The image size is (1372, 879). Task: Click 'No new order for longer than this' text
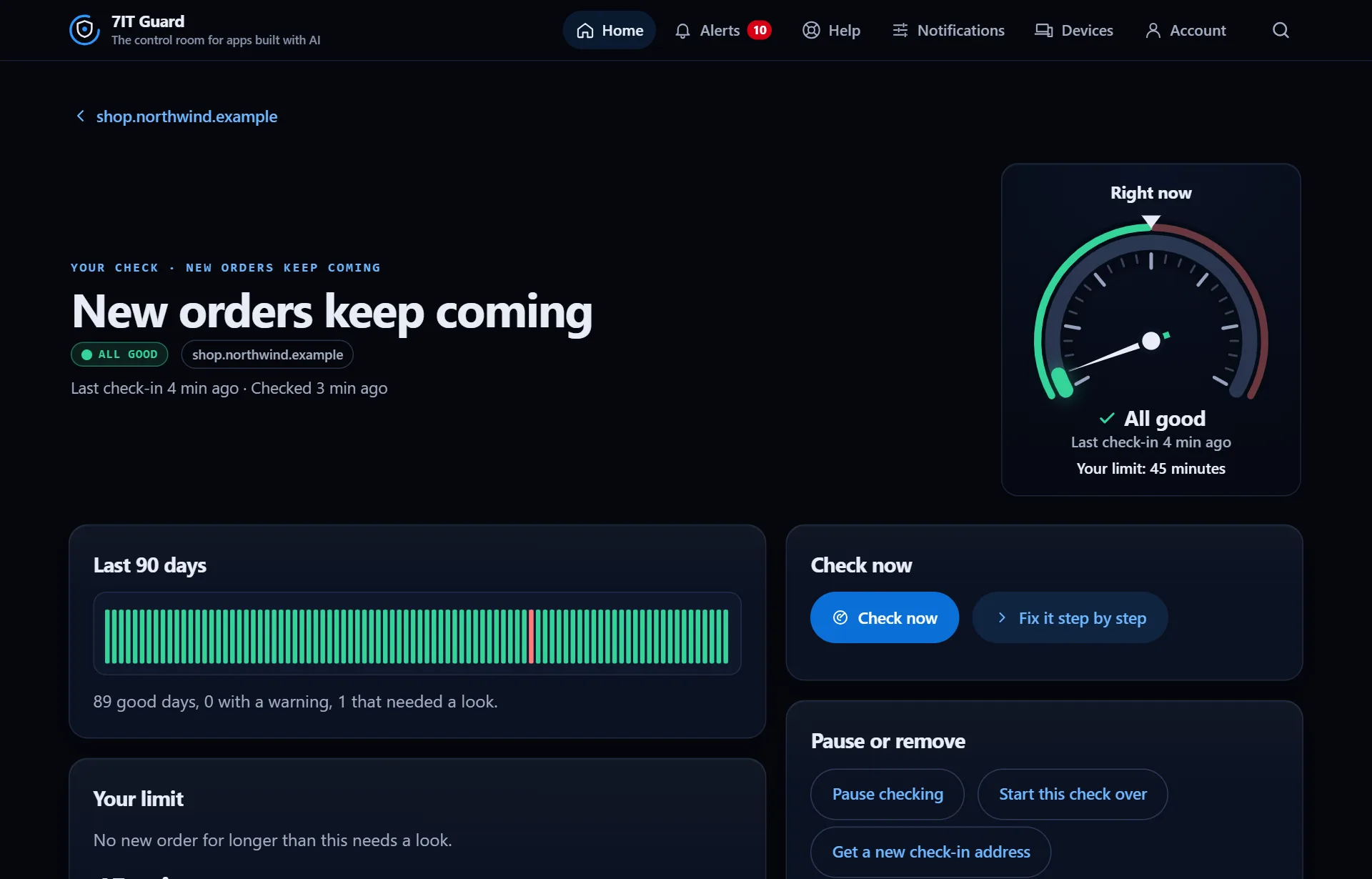pyautogui.click(x=272, y=840)
